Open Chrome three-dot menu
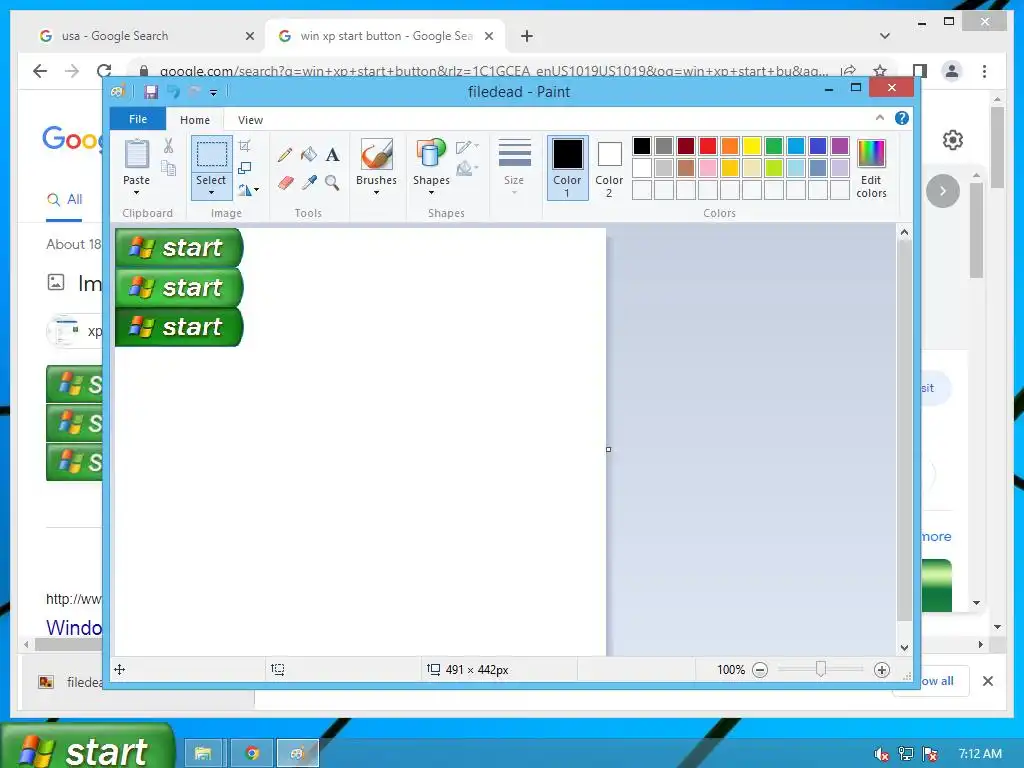This screenshot has height=768, width=1024. [984, 71]
